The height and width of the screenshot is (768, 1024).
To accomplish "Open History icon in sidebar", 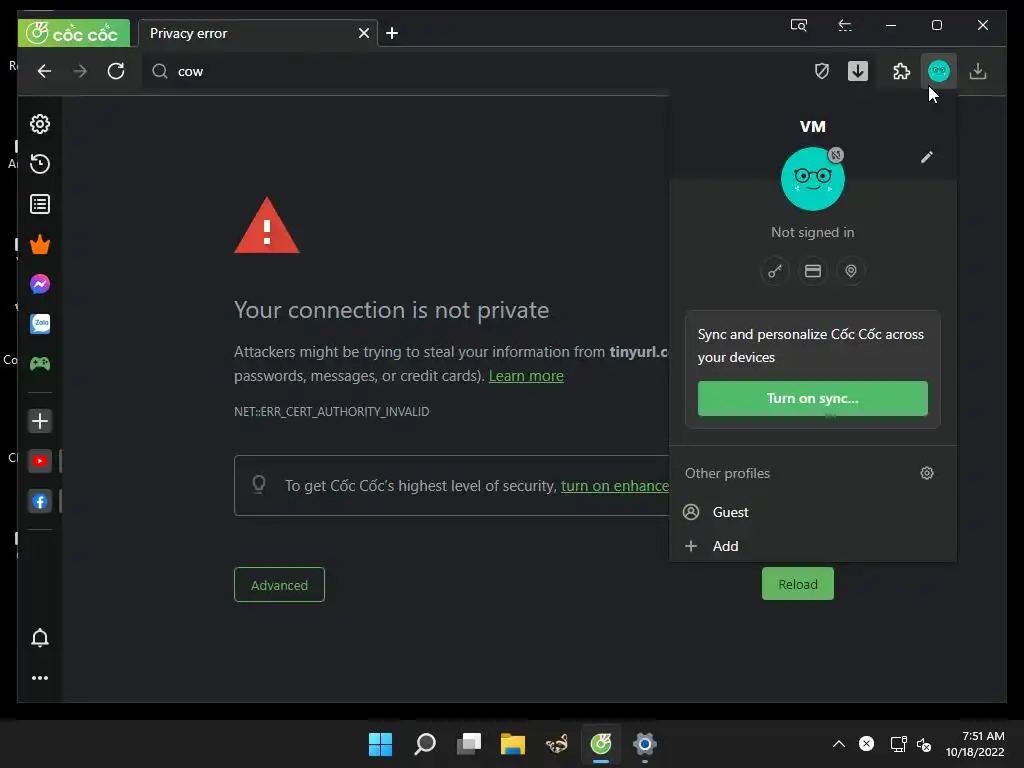I will click(40, 164).
